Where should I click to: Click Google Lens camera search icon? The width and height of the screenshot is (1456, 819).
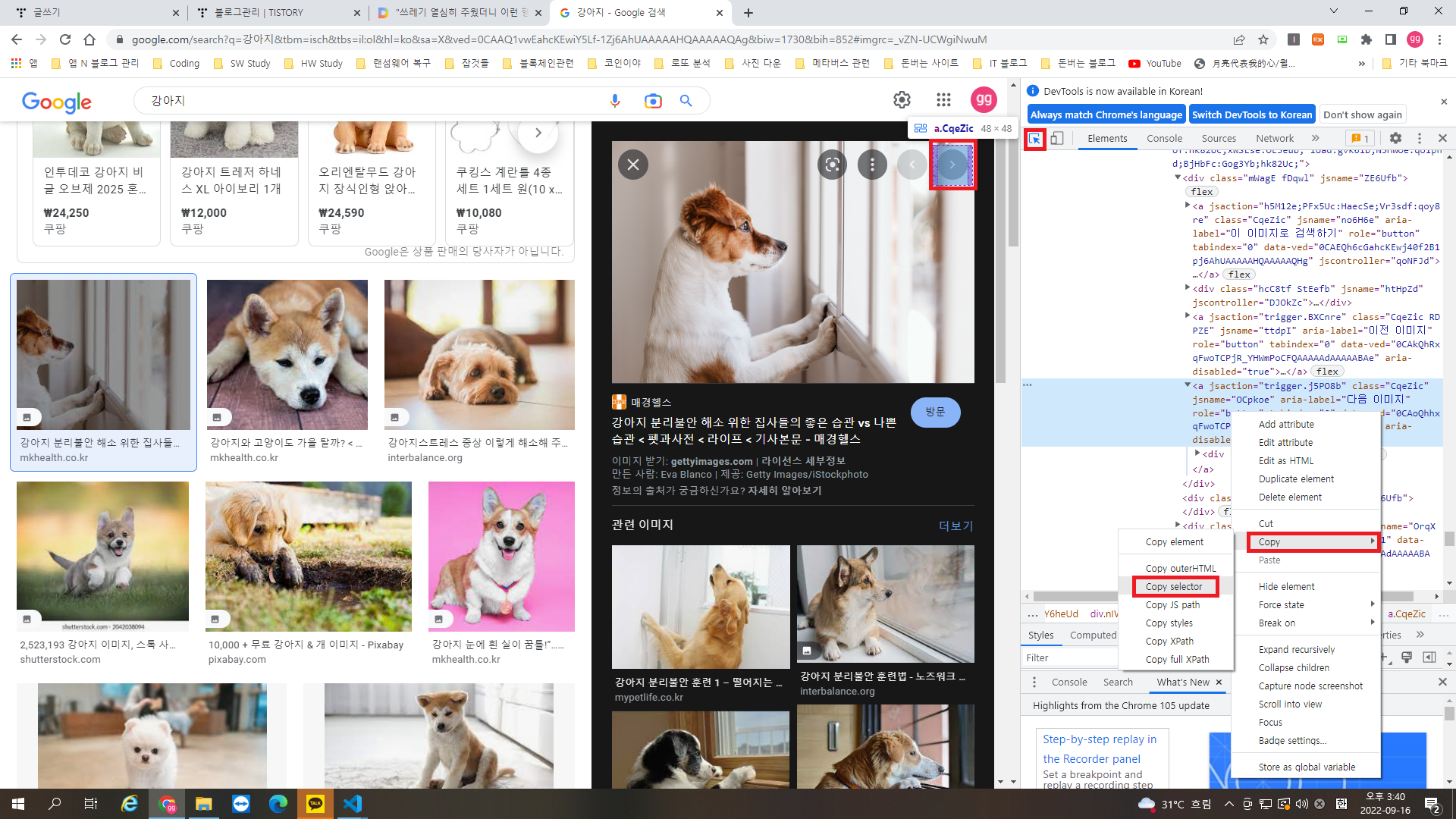(652, 101)
